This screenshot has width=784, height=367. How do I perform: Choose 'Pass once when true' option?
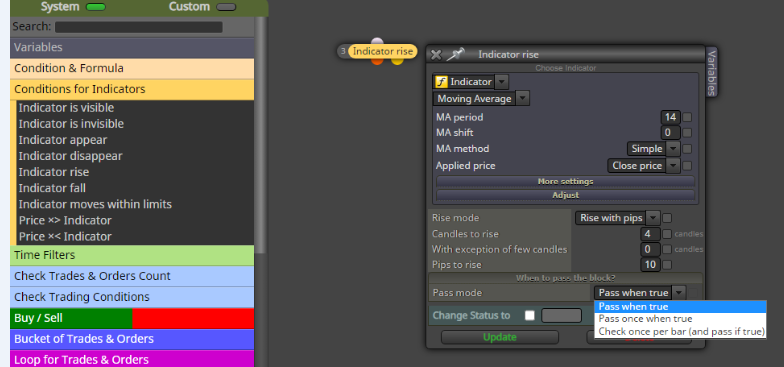coord(680,318)
